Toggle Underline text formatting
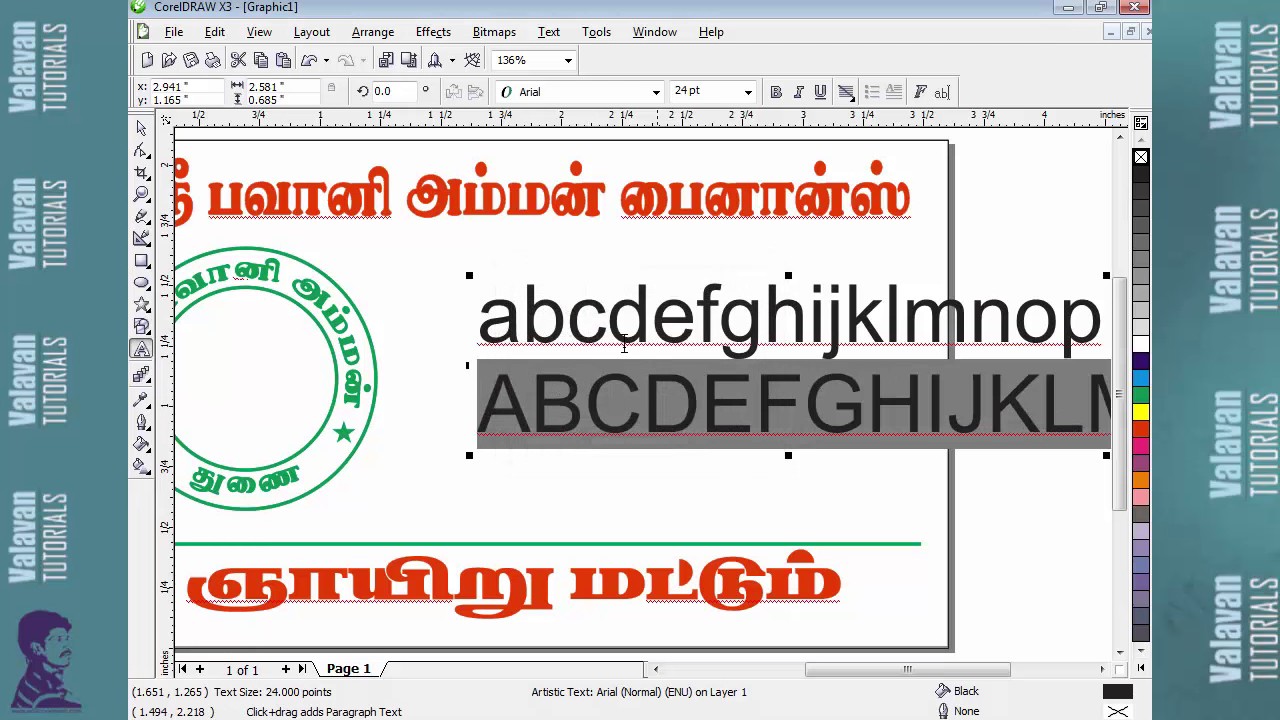The width and height of the screenshot is (1280, 720). [x=820, y=92]
